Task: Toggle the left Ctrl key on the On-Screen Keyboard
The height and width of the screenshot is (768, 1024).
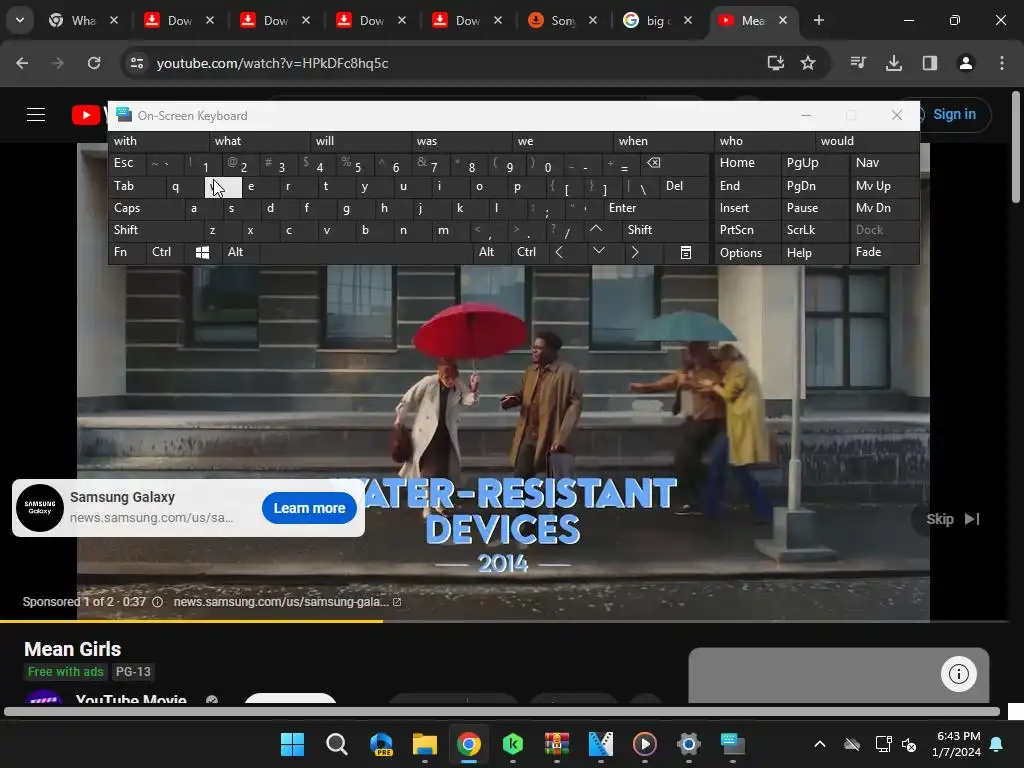Action: (165, 252)
